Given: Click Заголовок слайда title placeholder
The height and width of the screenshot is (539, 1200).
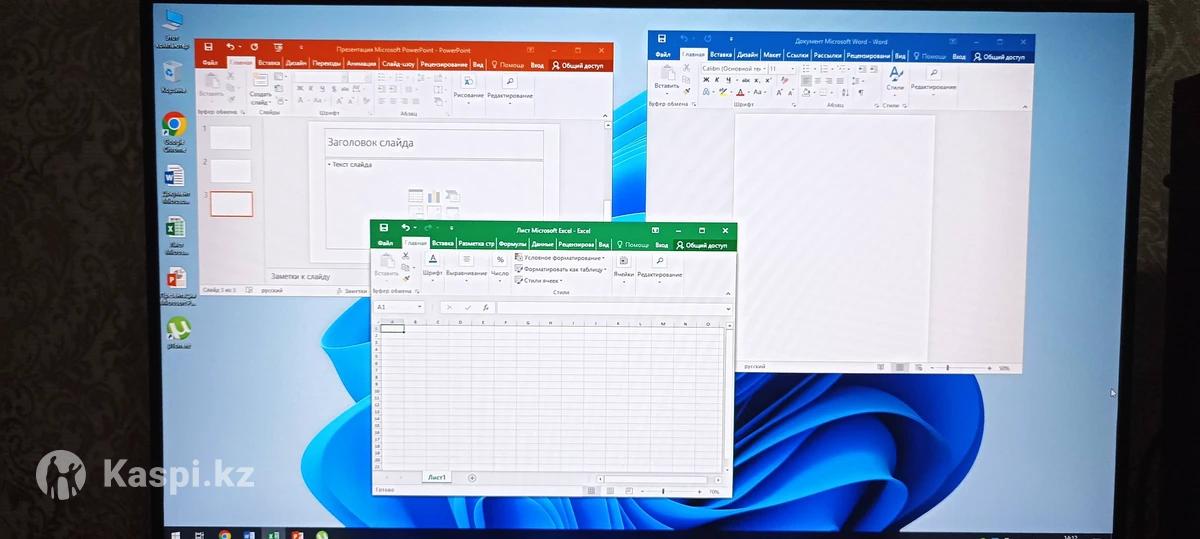Looking at the screenshot, I should click(434, 143).
